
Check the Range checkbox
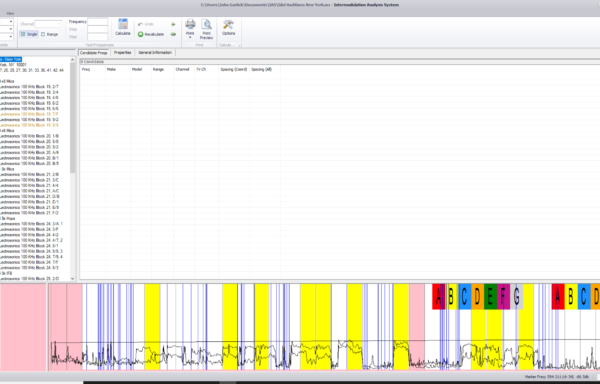pyautogui.click(x=43, y=34)
